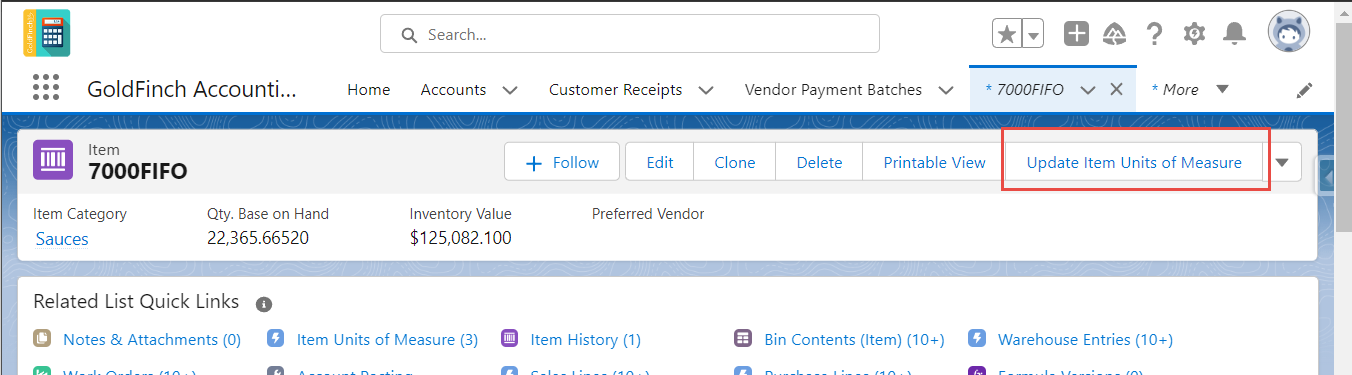This screenshot has height=375, width=1352.
Task: Open Item History (1) link
Action: tap(586, 340)
